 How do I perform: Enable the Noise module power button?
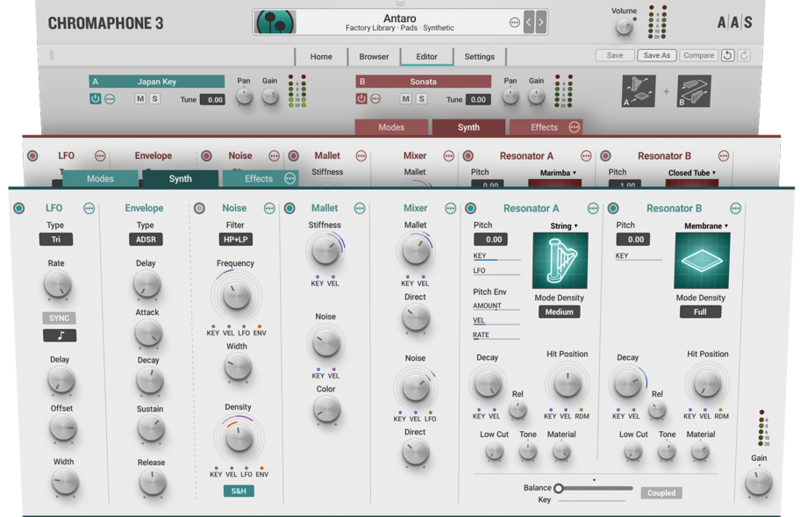199,208
